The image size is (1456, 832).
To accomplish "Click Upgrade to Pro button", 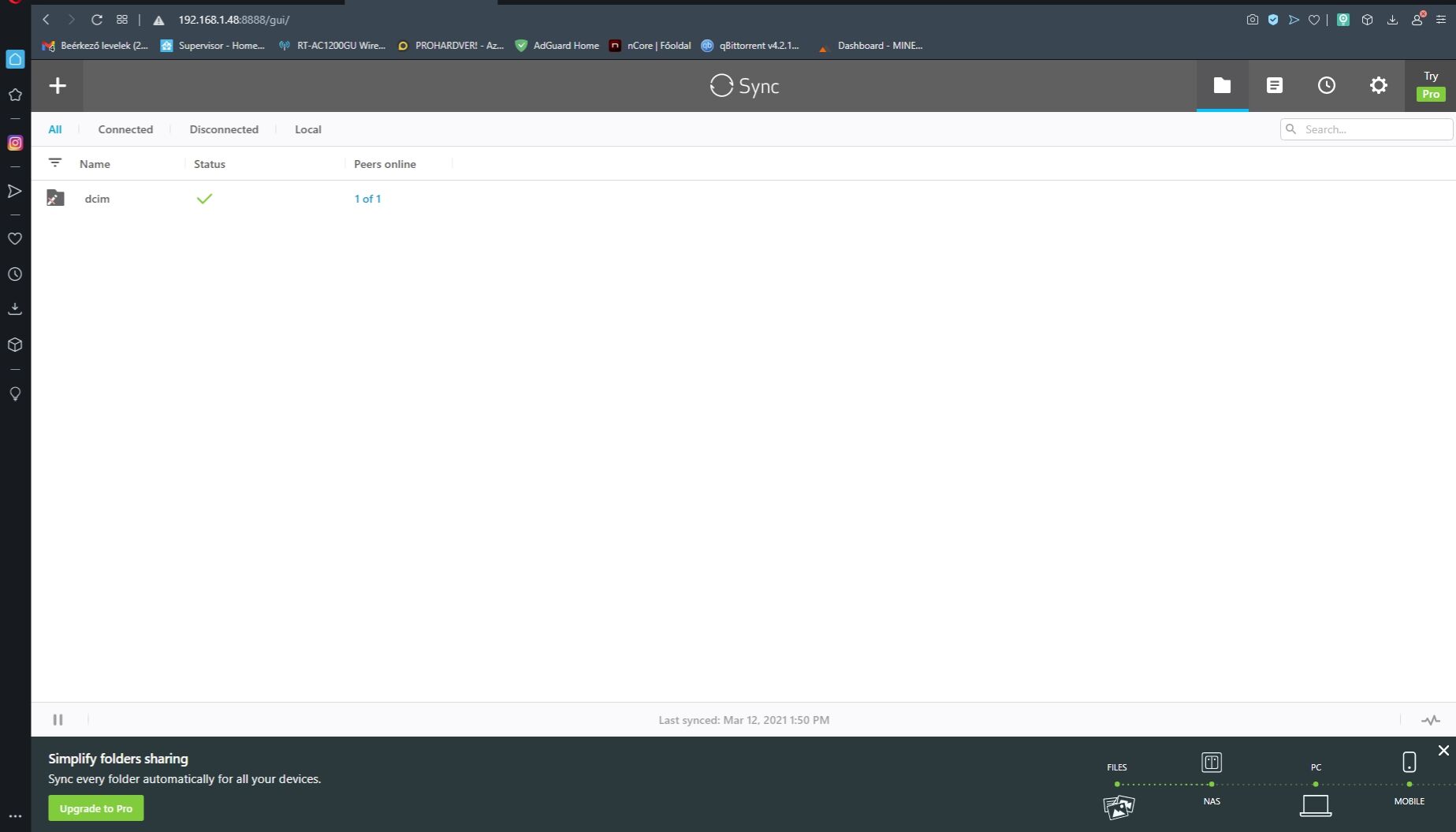I will 96,808.
